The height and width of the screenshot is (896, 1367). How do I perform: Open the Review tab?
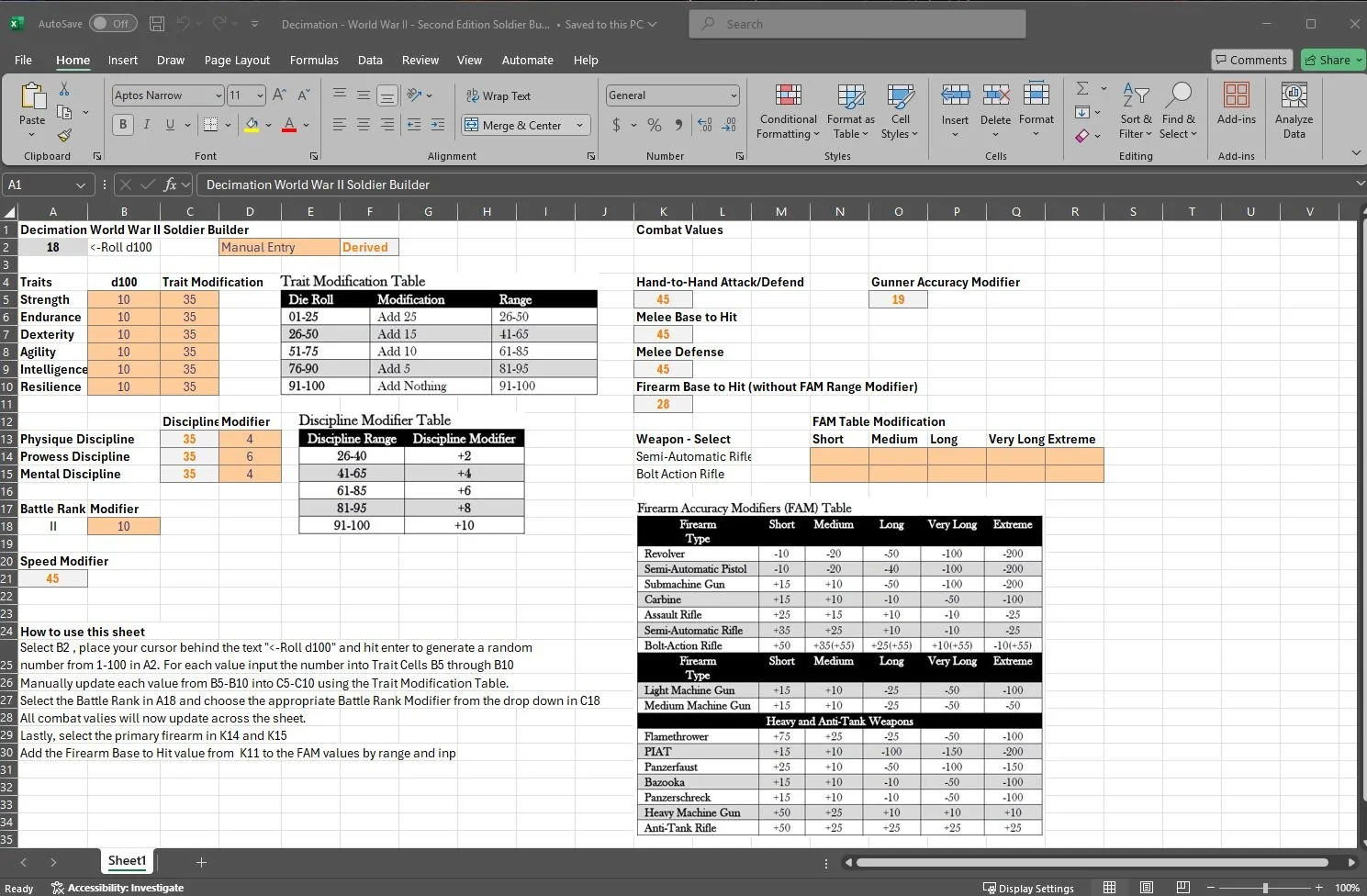420,60
